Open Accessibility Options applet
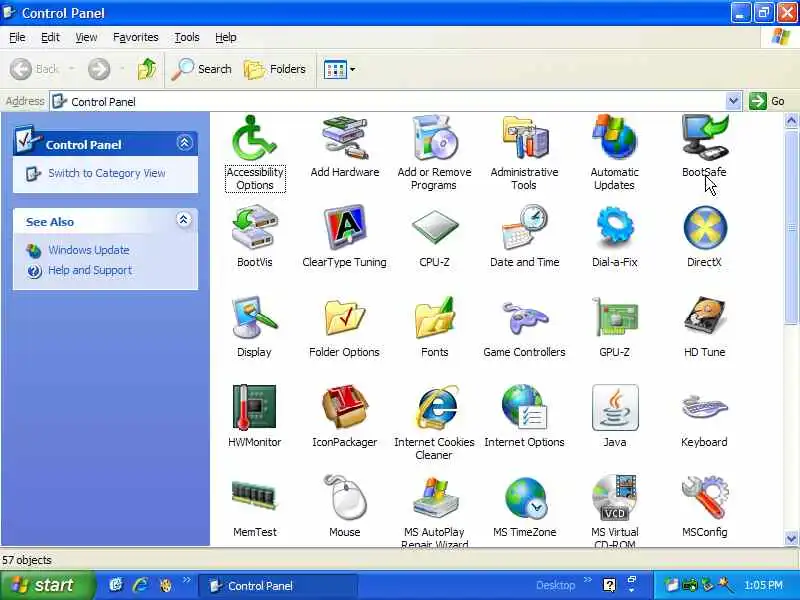Viewport: 800px width, 600px height. (x=254, y=138)
